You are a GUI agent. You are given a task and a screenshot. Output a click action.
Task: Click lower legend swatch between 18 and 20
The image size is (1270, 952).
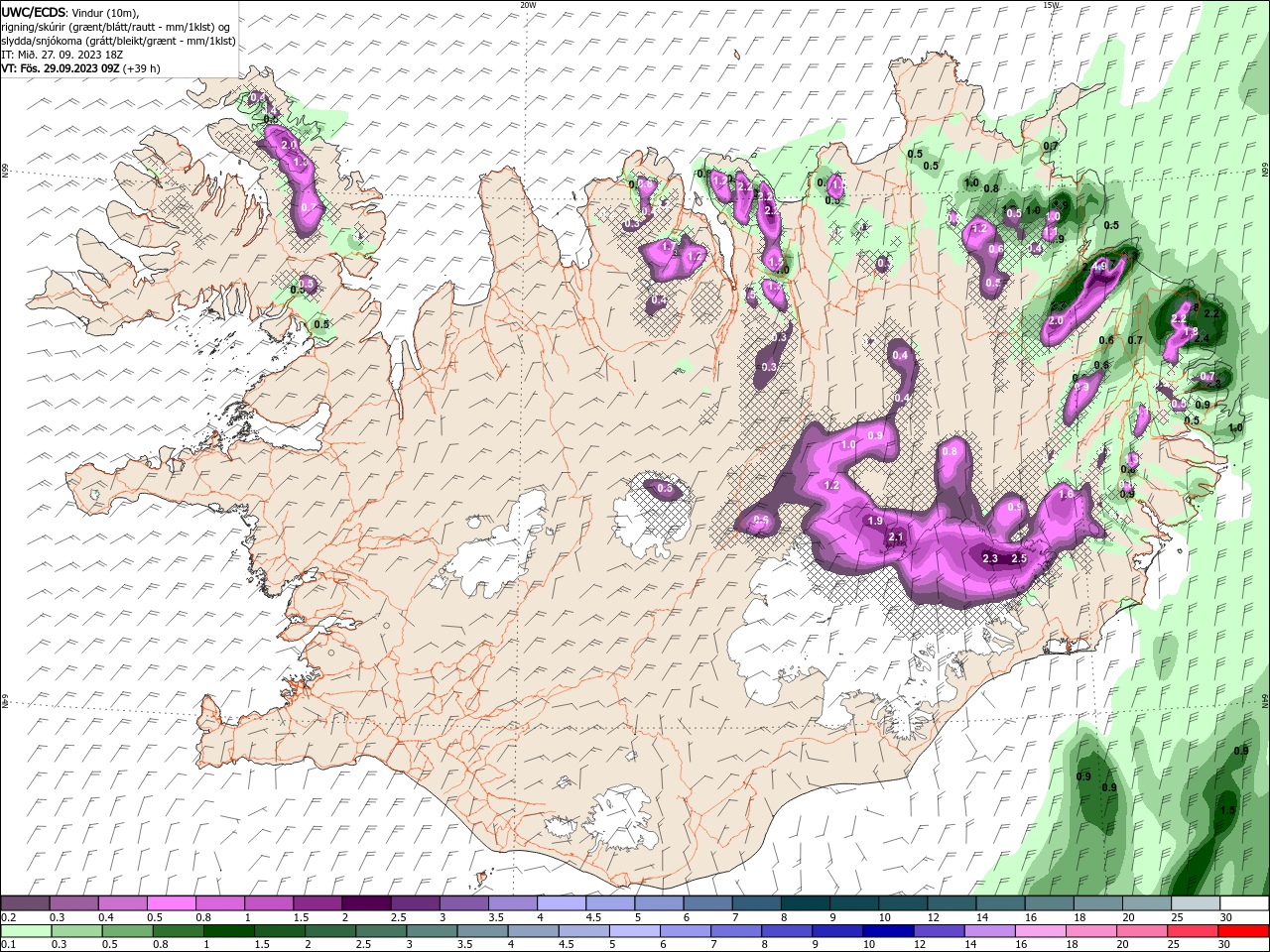coord(1089,931)
